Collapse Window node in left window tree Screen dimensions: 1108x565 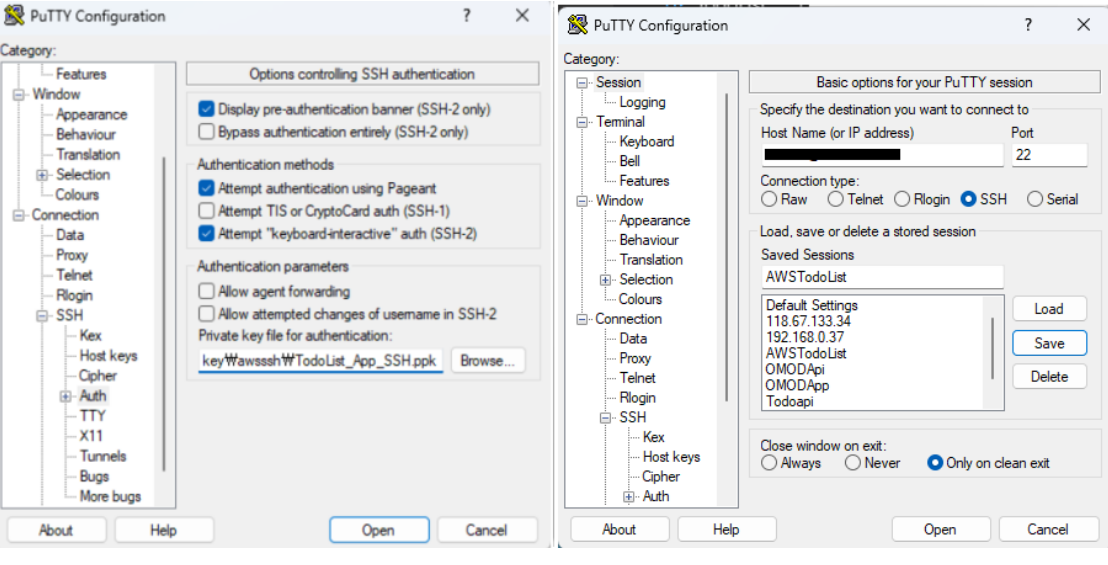tap(19, 94)
